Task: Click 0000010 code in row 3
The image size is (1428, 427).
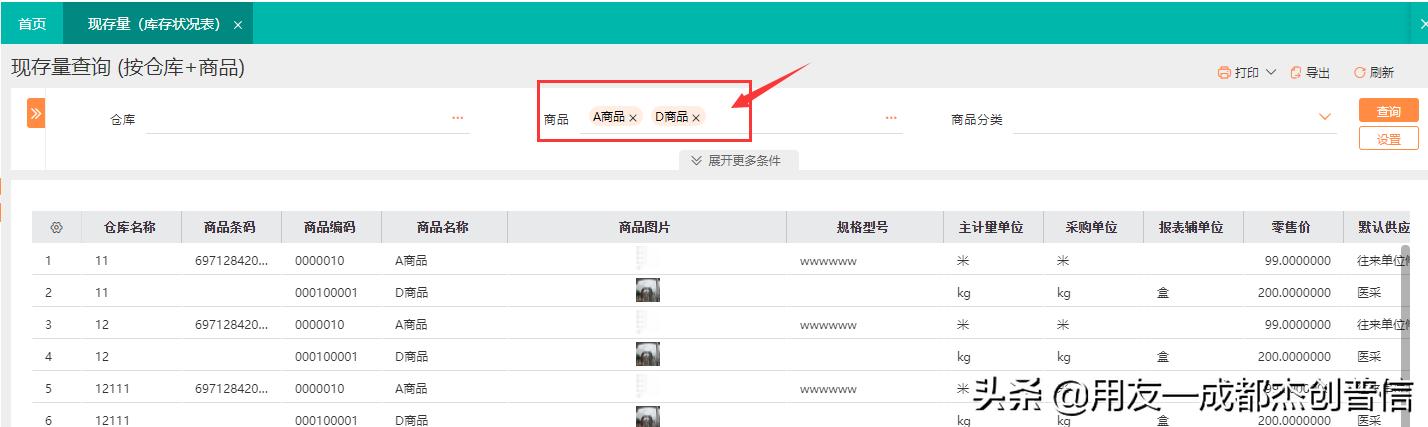Action: click(x=320, y=325)
